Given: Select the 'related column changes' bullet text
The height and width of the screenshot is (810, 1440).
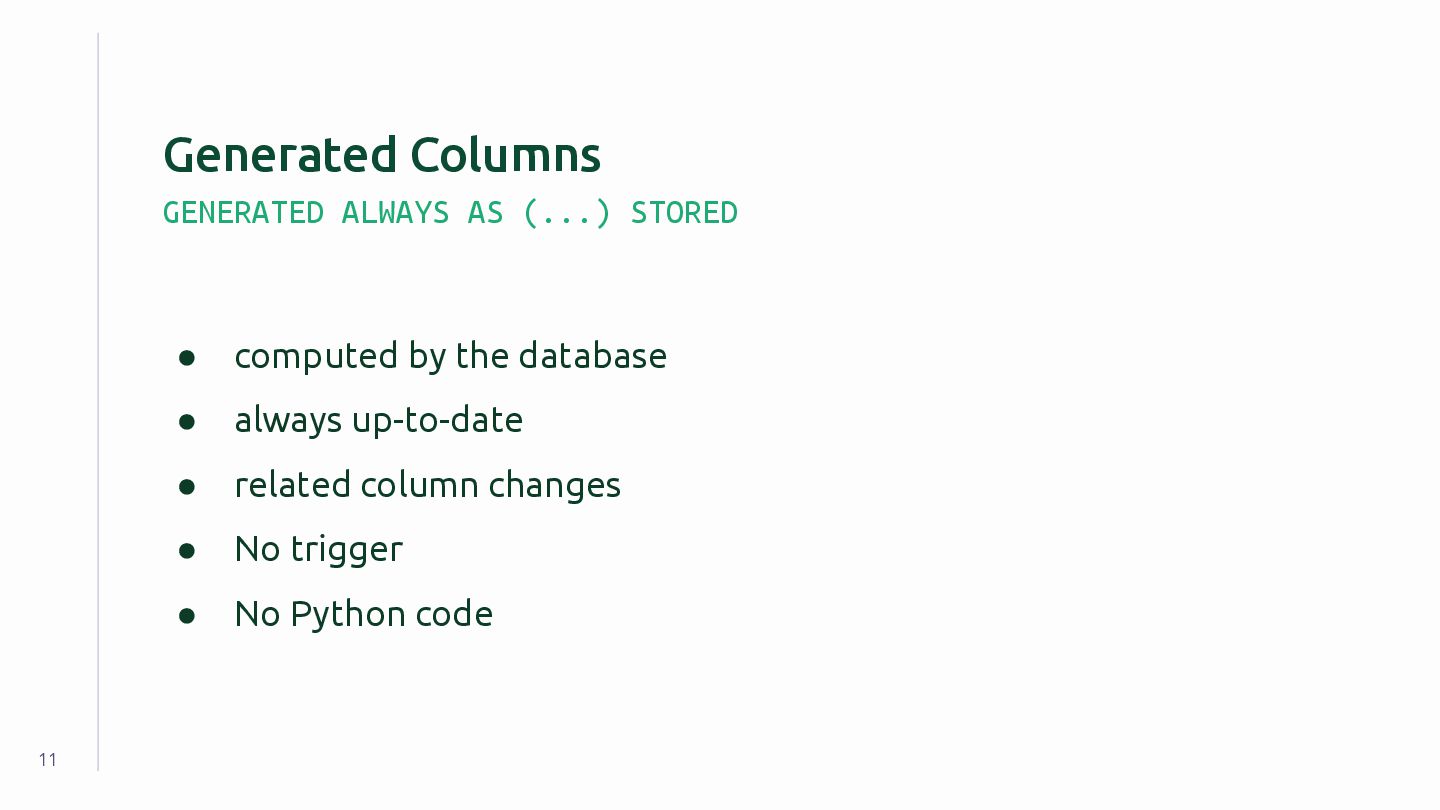Looking at the screenshot, I should pos(427,485).
